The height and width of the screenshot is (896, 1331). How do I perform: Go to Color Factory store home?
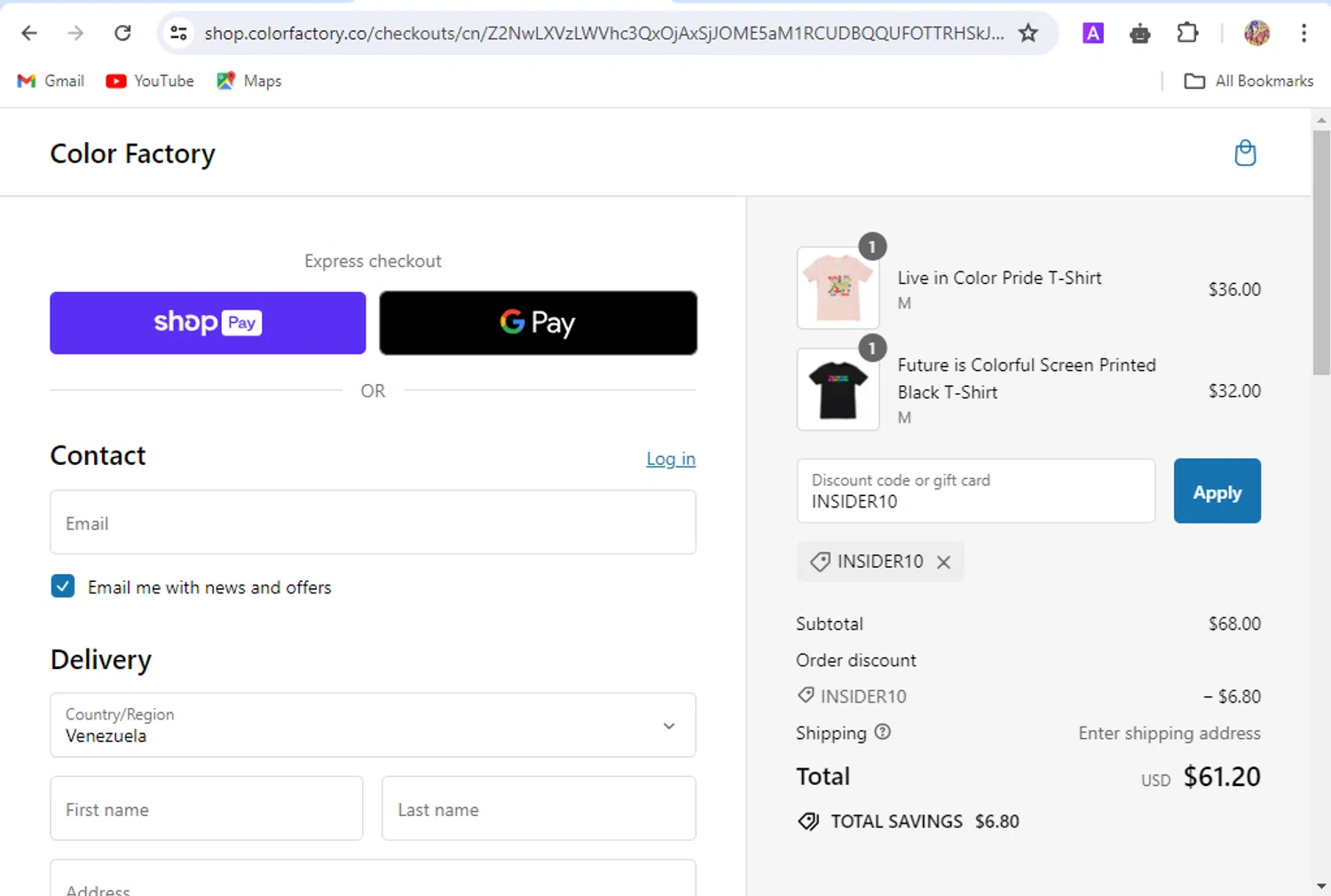pyautogui.click(x=132, y=153)
